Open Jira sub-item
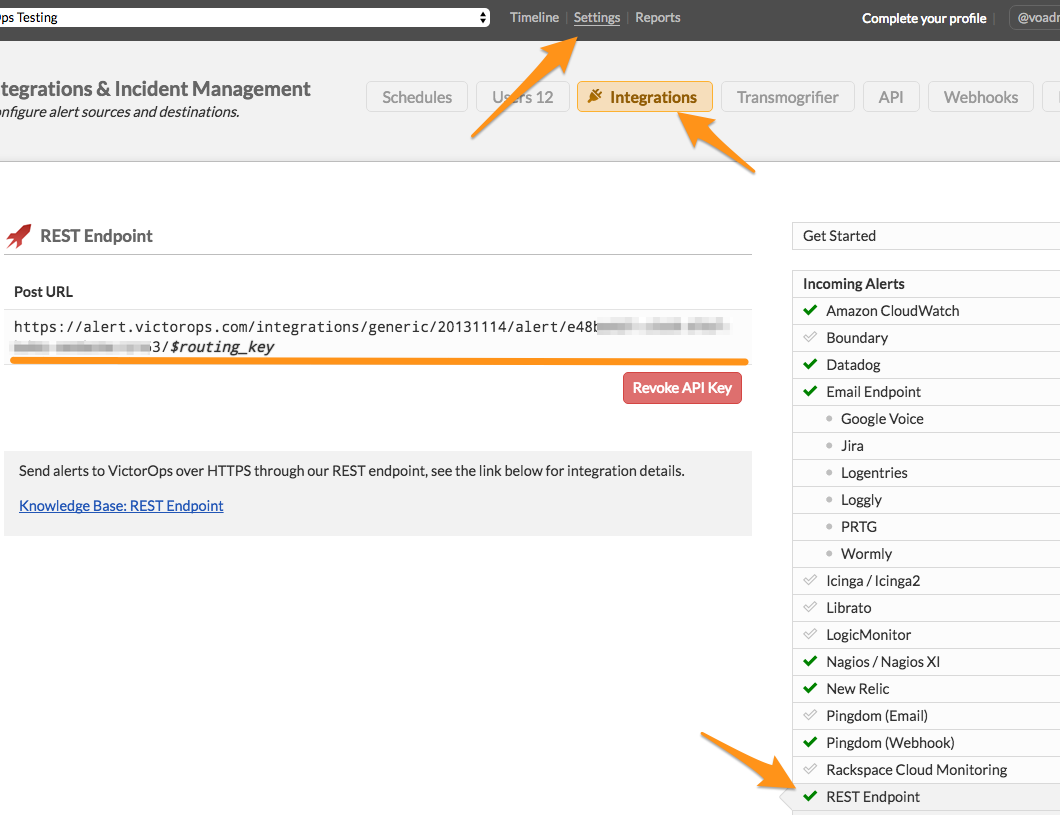Image resolution: width=1060 pixels, height=815 pixels. (926, 446)
